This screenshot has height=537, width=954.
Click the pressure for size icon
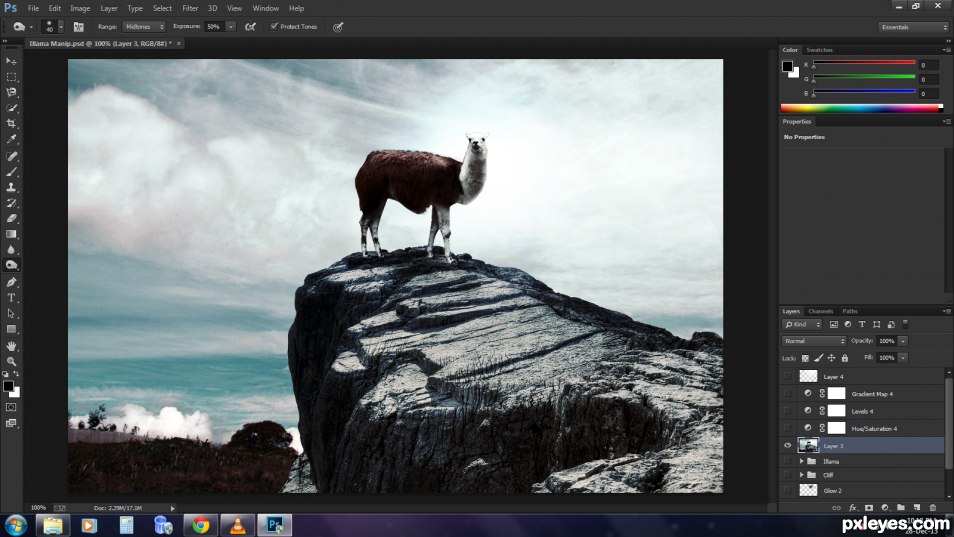tap(338, 27)
